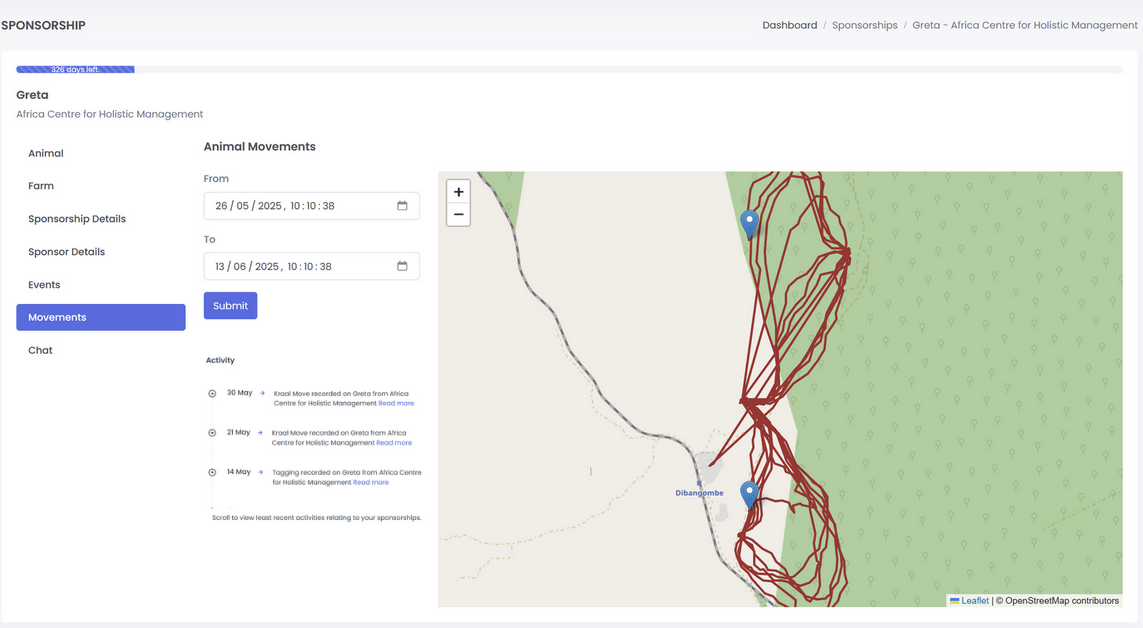Click the Animal Movements heading
This screenshot has width=1143, height=628.
click(x=260, y=146)
